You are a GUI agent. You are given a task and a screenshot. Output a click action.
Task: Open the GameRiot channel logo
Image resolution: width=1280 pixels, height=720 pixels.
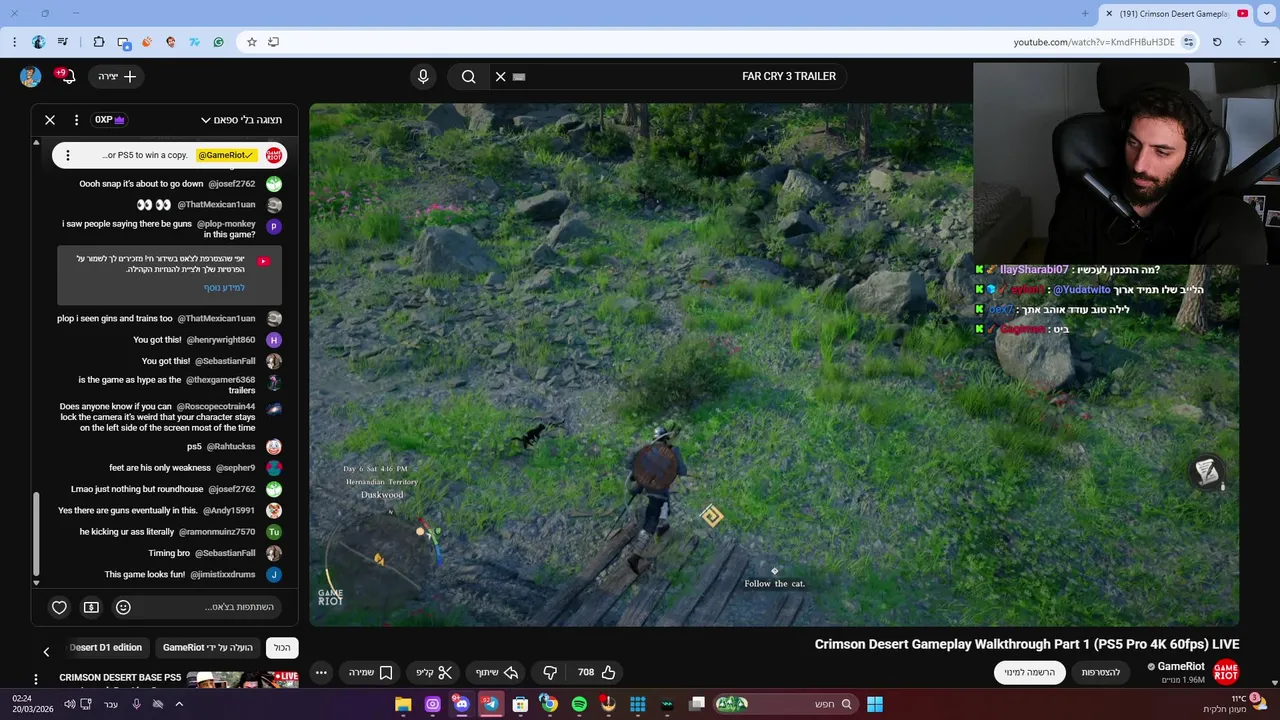(x=1225, y=672)
